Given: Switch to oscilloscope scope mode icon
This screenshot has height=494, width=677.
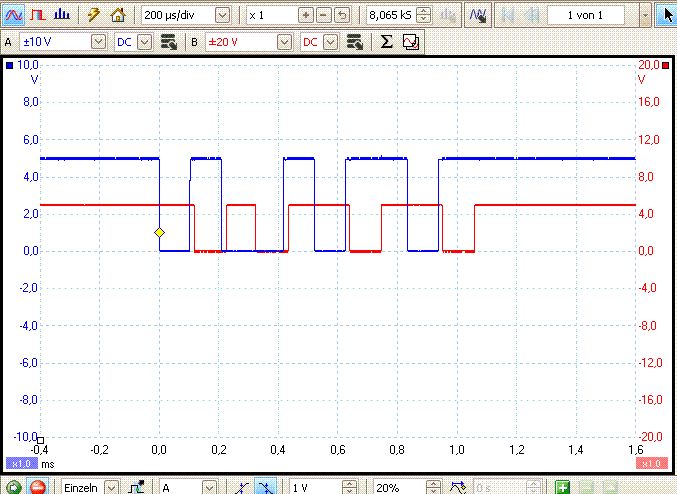Looking at the screenshot, I should click(13, 15).
